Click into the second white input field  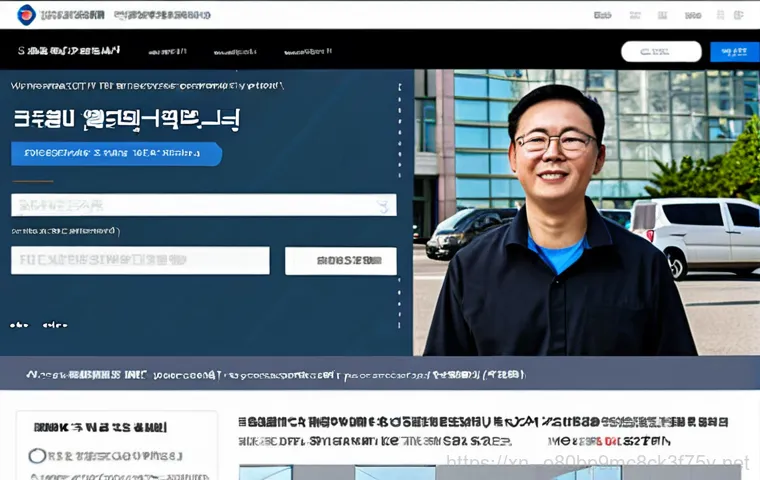pos(140,261)
